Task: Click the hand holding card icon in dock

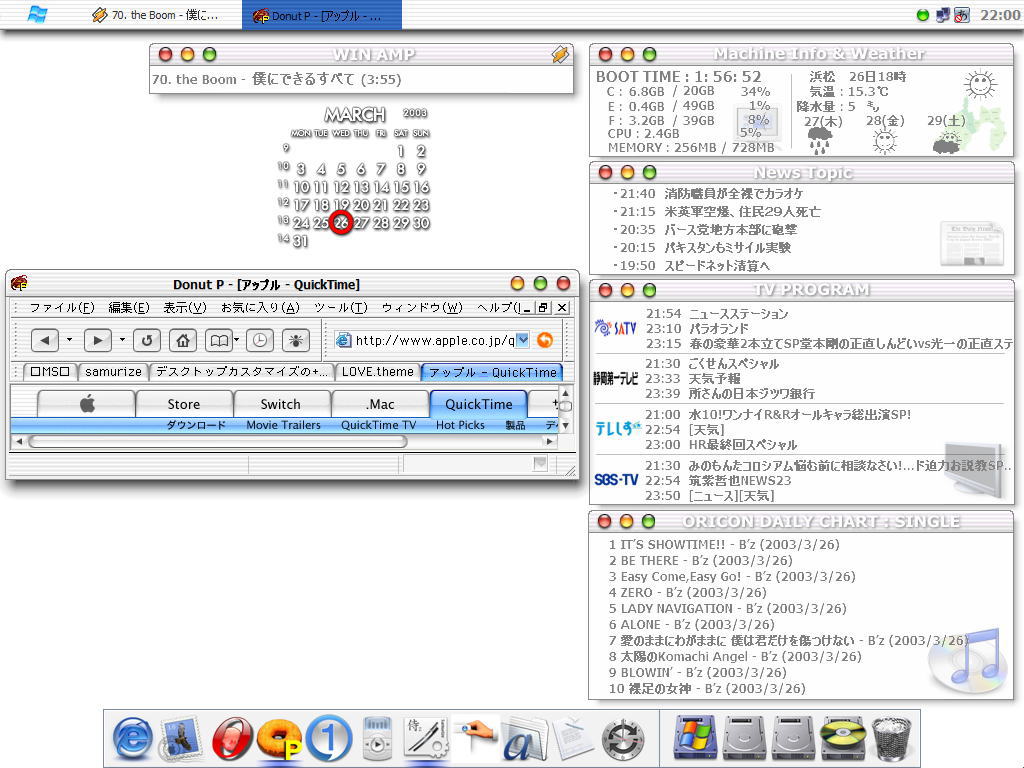Action: click(476, 733)
